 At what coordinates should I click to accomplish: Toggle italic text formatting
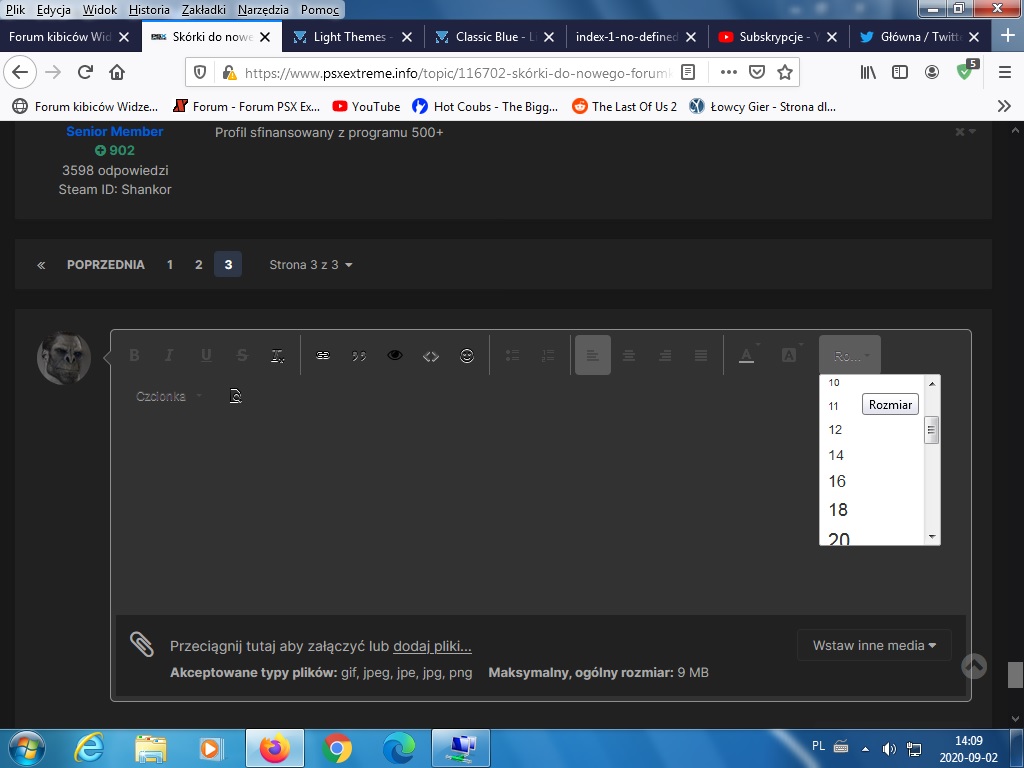point(169,356)
